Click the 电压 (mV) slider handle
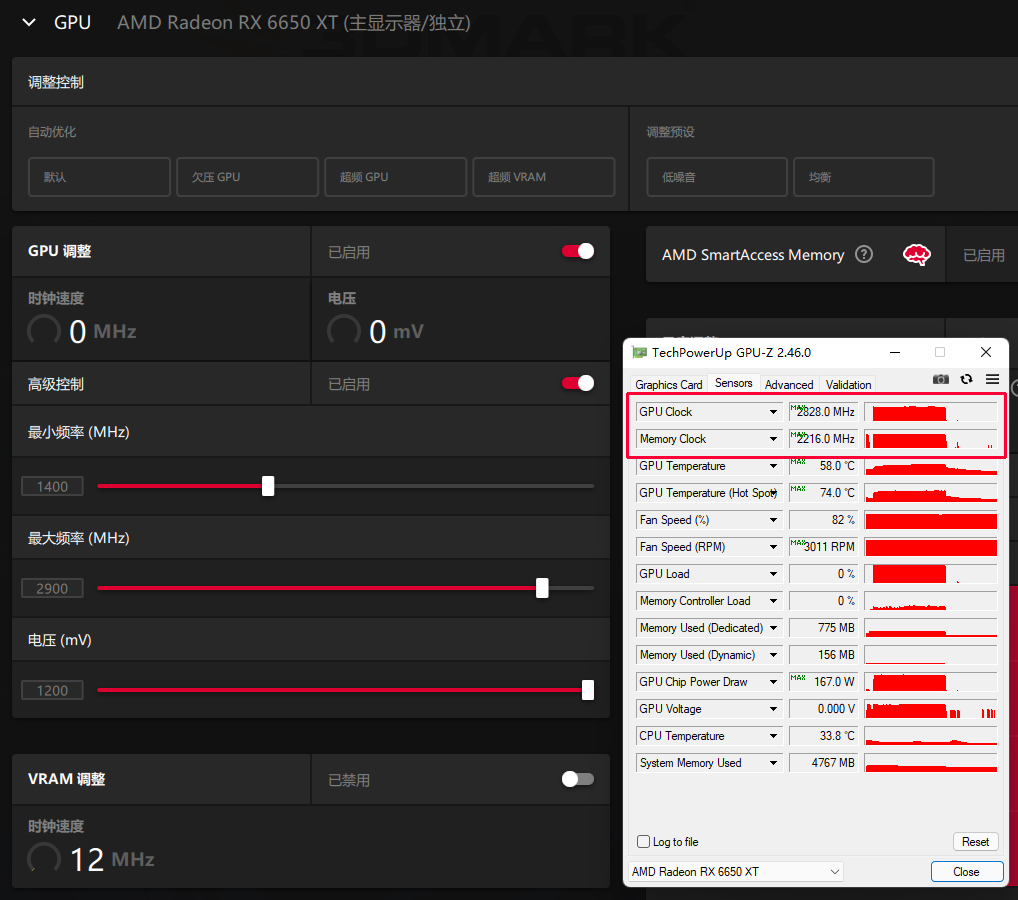 coord(588,690)
